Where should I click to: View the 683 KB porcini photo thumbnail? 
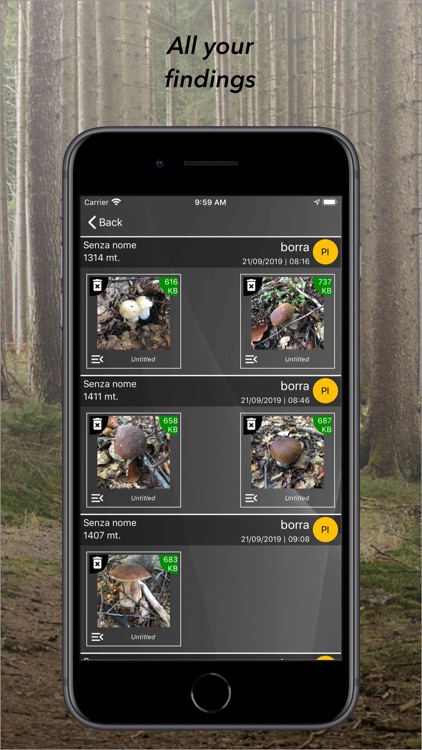(133, 591)
